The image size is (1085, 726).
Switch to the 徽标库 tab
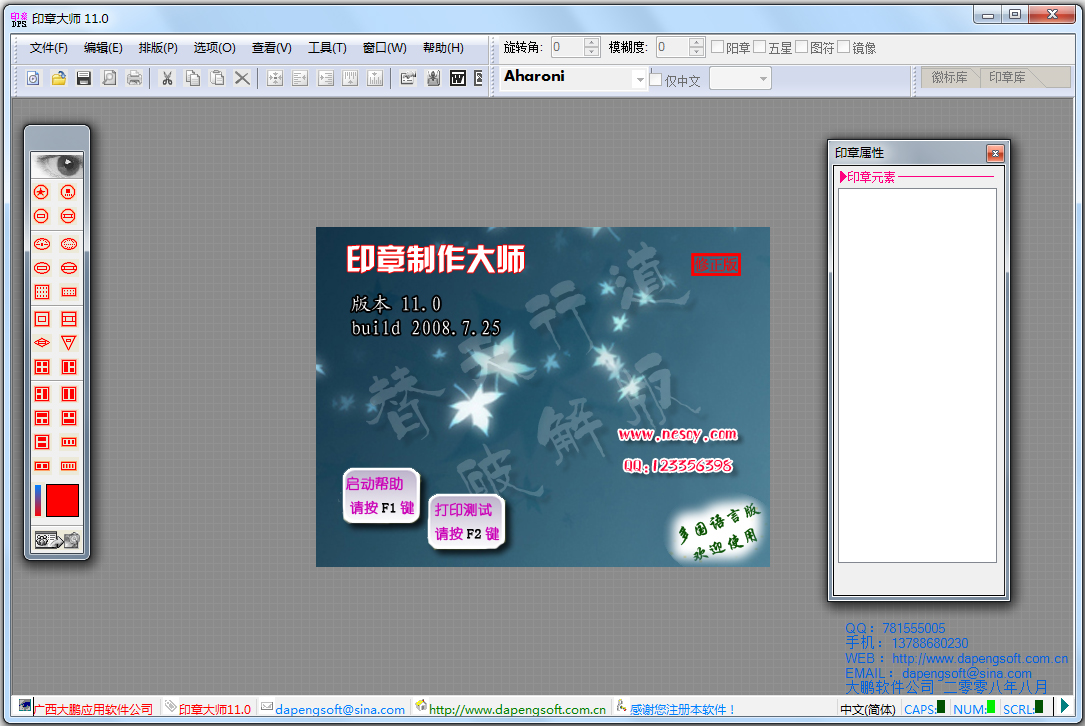coord(949,78)
